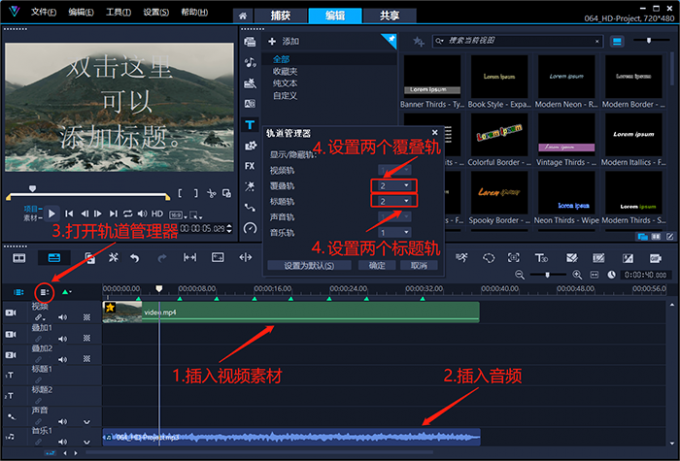Toggle repeat playback loop

(128, 213)
